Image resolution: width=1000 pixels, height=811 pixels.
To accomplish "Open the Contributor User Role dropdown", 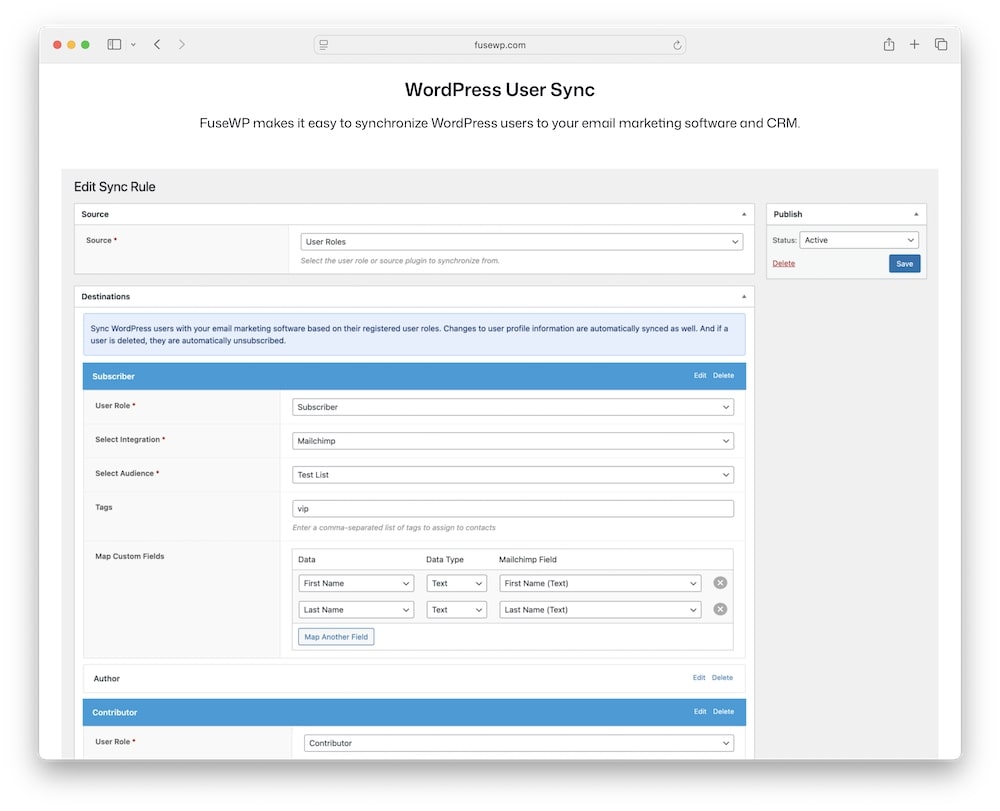I will point(518,743).
